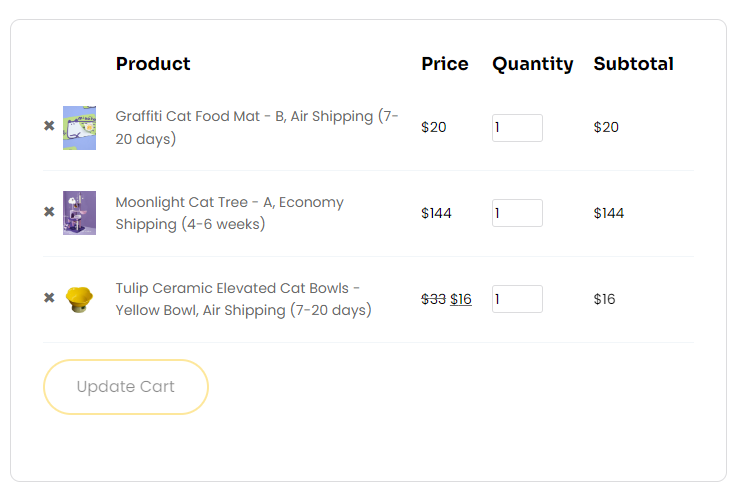Click the Product column header
This screenshot has height=500, width=736.
[153, 64]
